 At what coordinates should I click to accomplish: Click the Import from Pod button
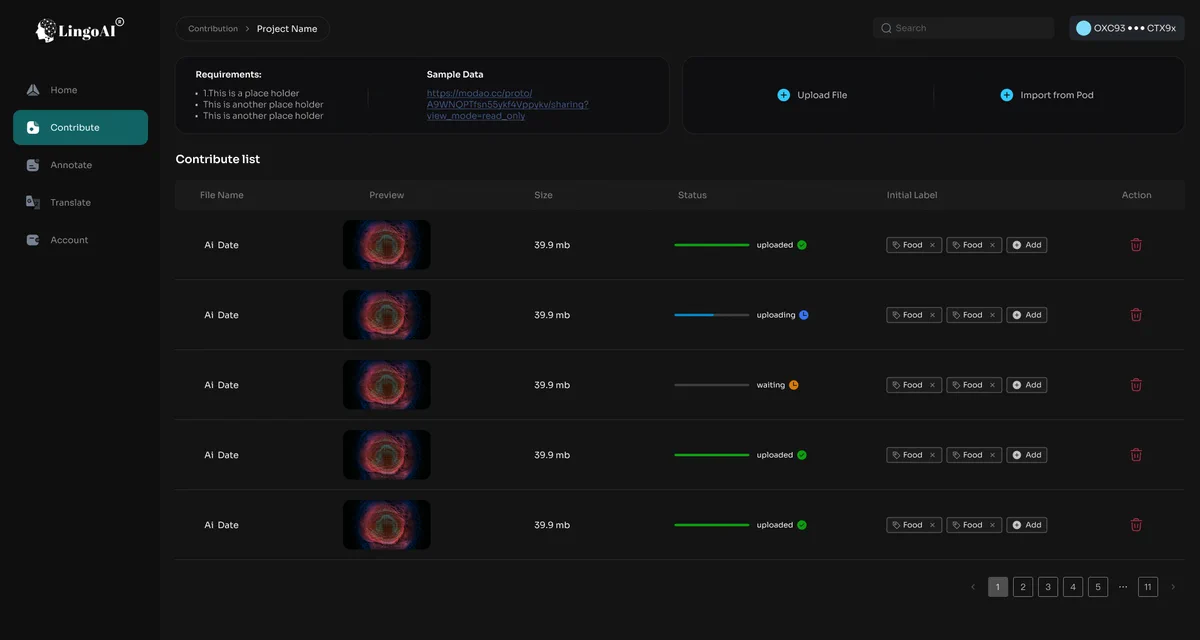(x=1047, y=95)
